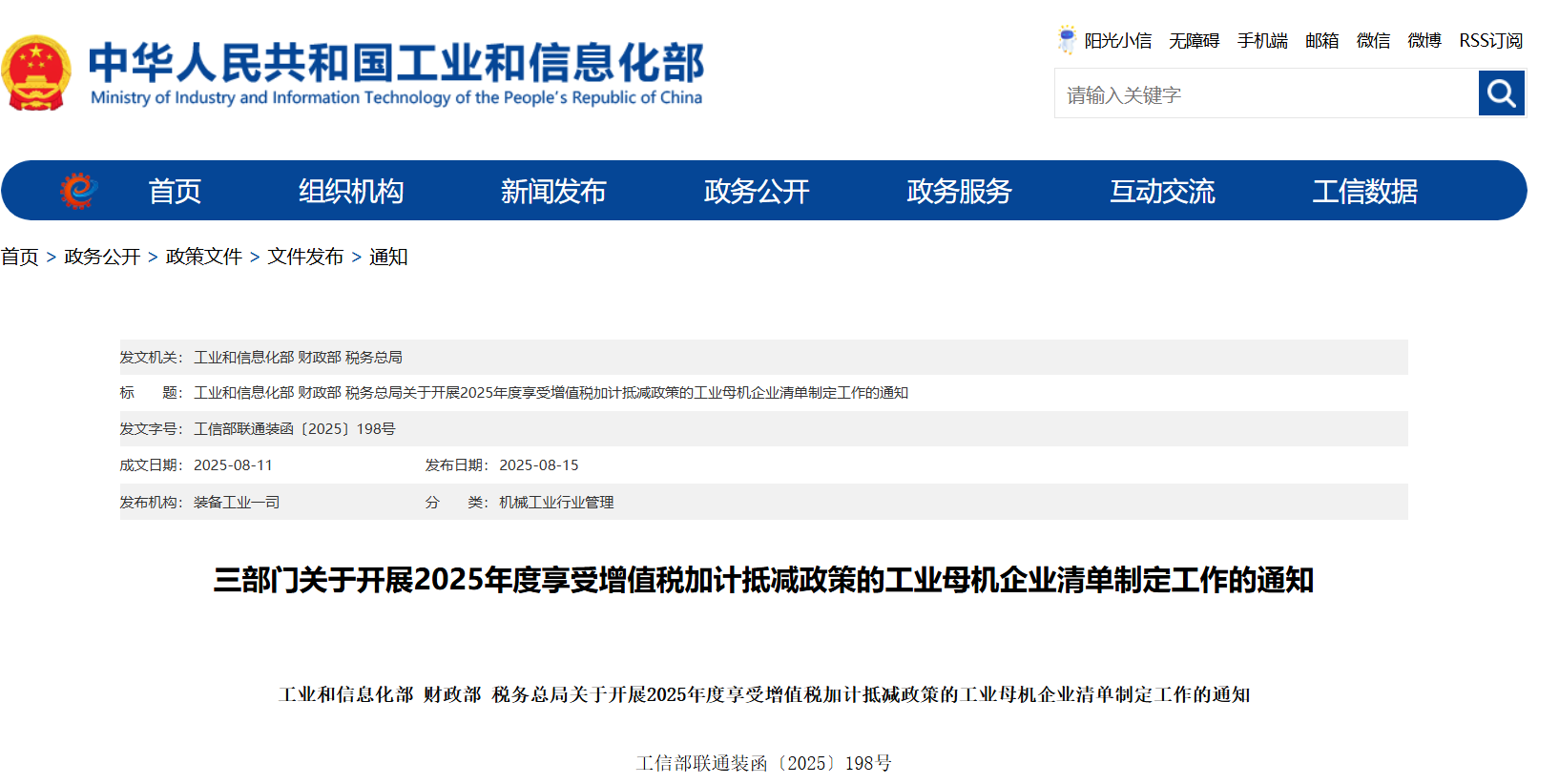Screen dimensions: 1559x784
Task: Subscribe via the RSS订阅 link
Action: coord(1490,41)
